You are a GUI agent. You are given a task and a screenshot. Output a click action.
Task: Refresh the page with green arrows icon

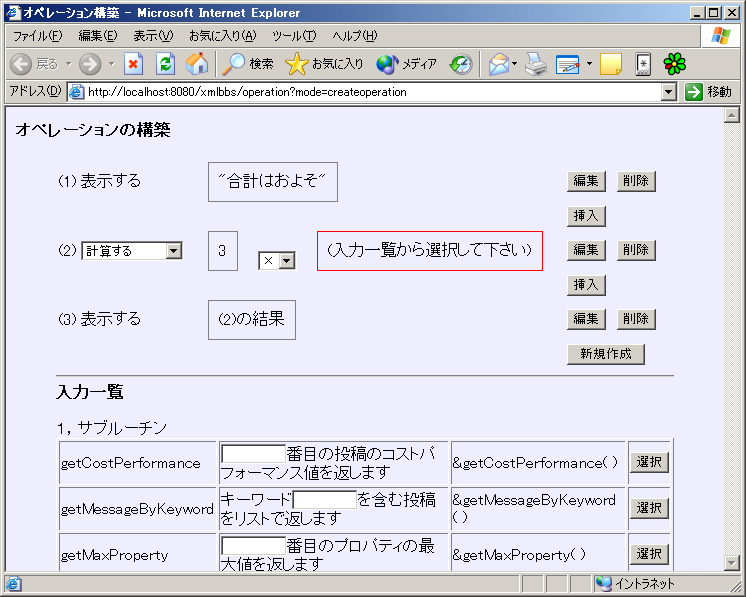(166, 64)
